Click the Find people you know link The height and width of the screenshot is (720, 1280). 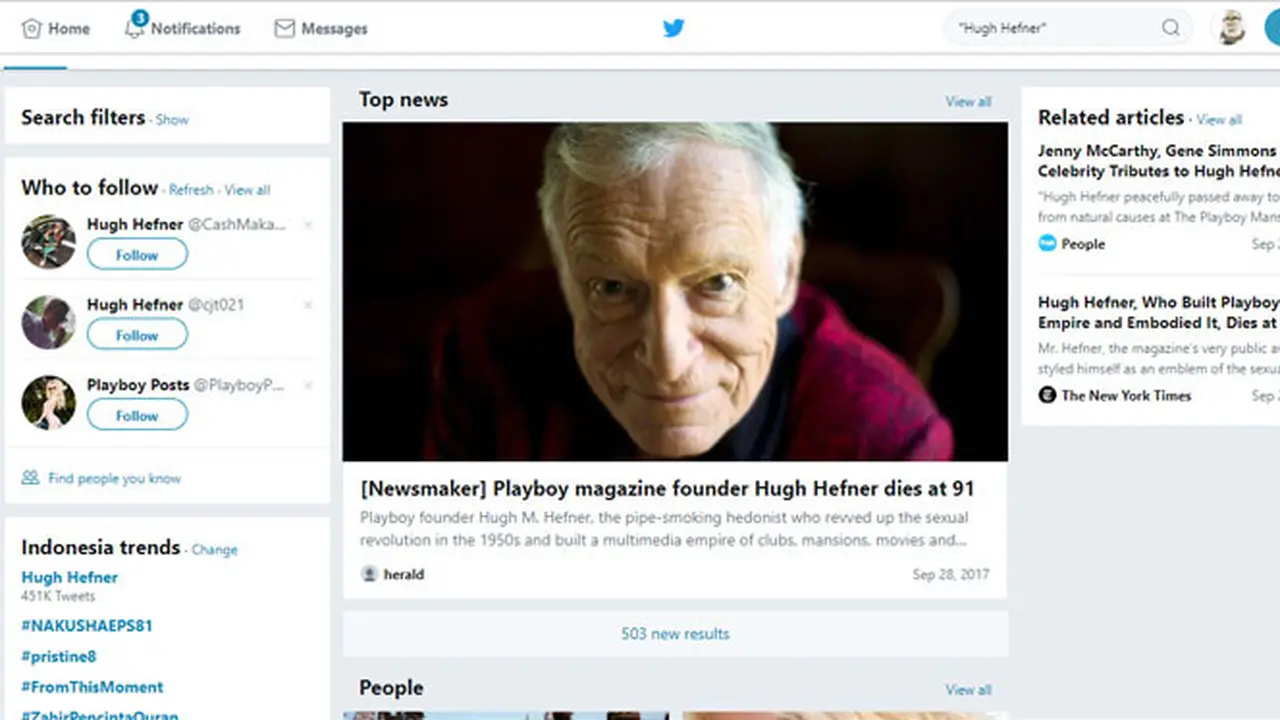(114, 479)
